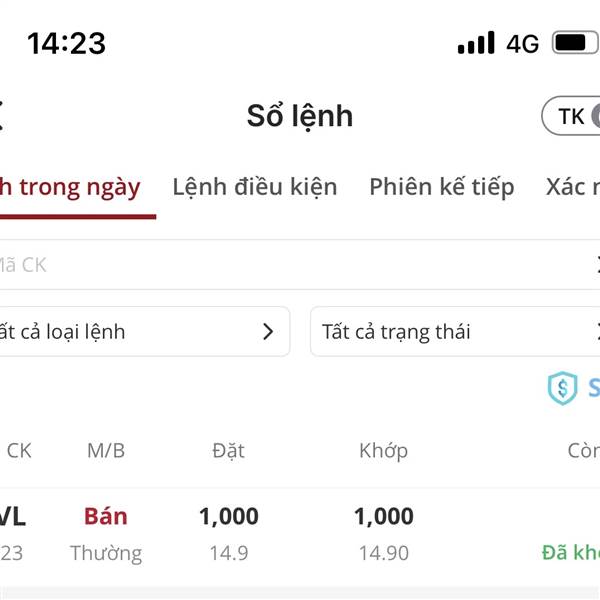Open the 'Xác' tab at right edge
Viewport: 600px width, 600px height.
coord(573,188)
